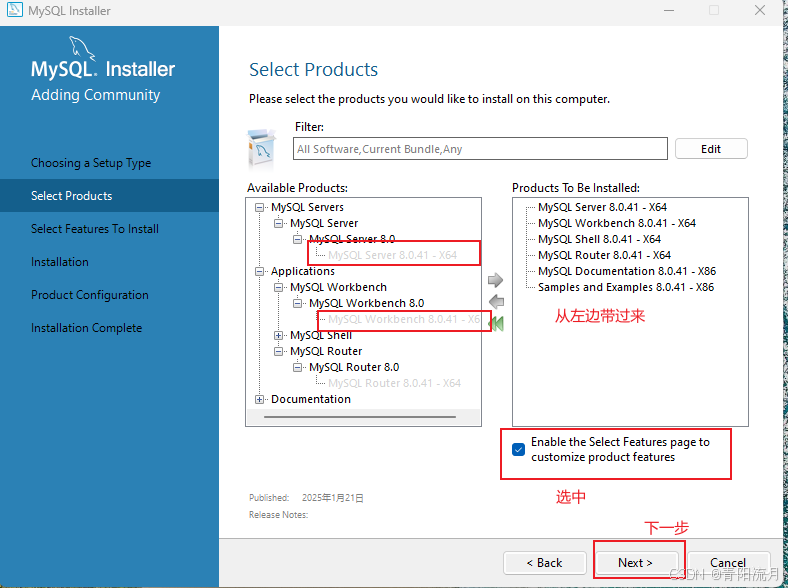The height and width of the screenshot is (588, 788).
Task: Collapse the MySQL Server subnode
Action: tap(278, 223)
